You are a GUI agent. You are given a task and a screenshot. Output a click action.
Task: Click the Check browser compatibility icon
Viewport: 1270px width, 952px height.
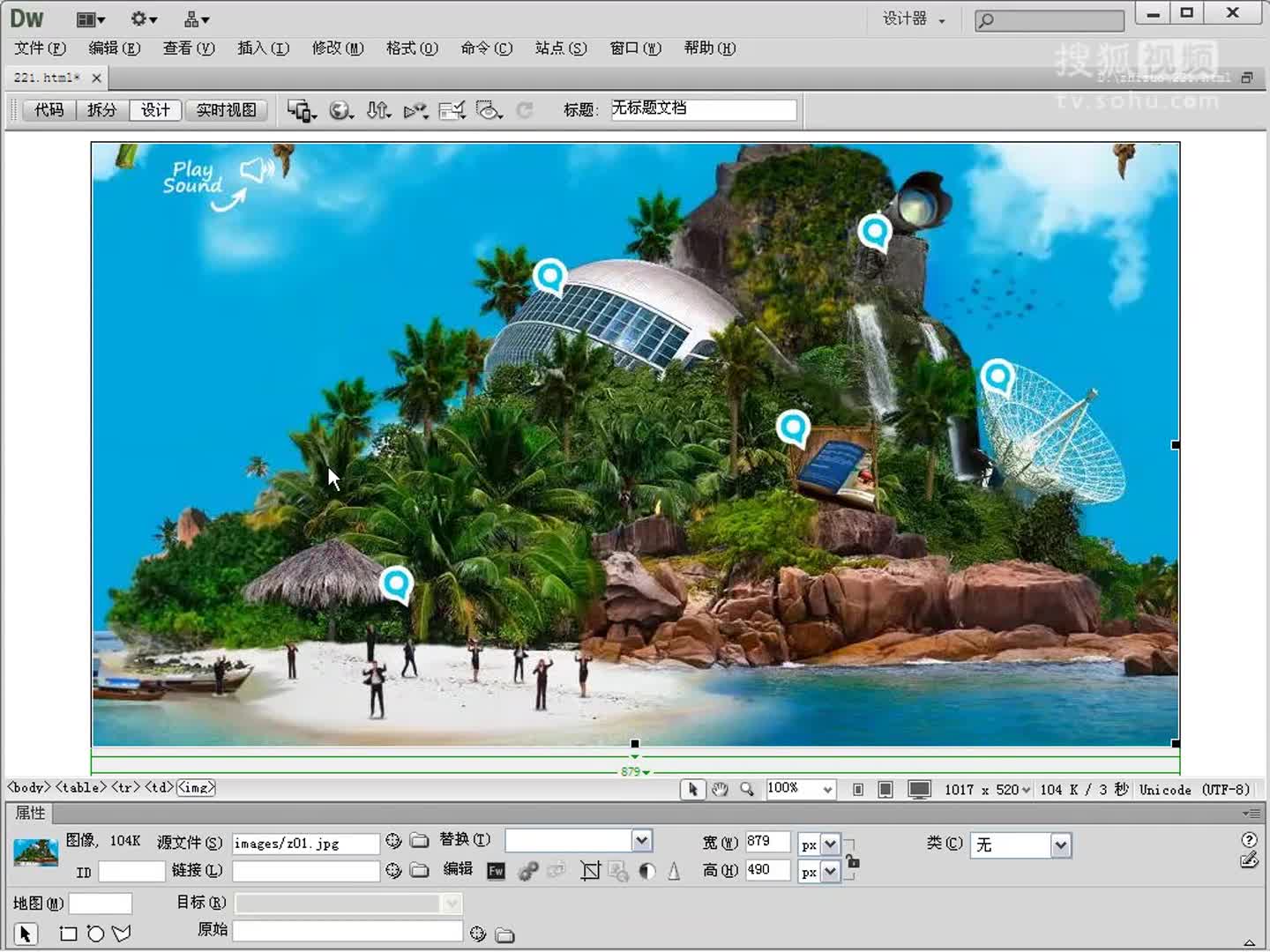[x=452, y=110]
